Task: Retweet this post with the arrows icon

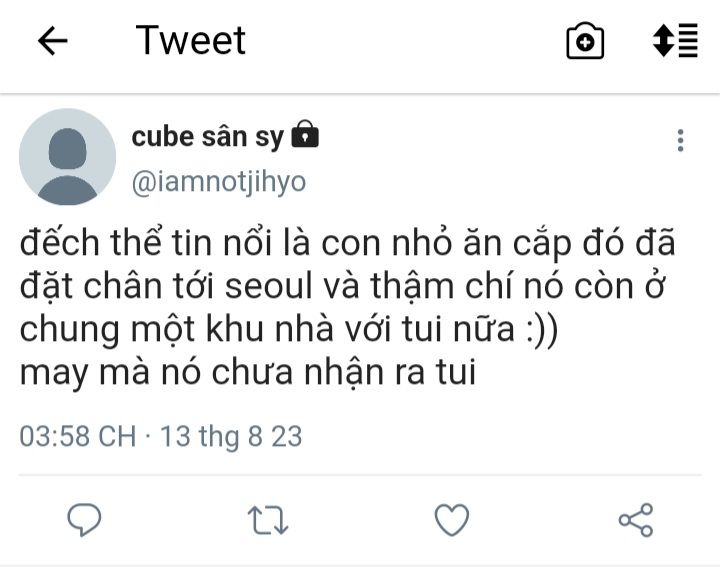Action: (x=268, y=520)
